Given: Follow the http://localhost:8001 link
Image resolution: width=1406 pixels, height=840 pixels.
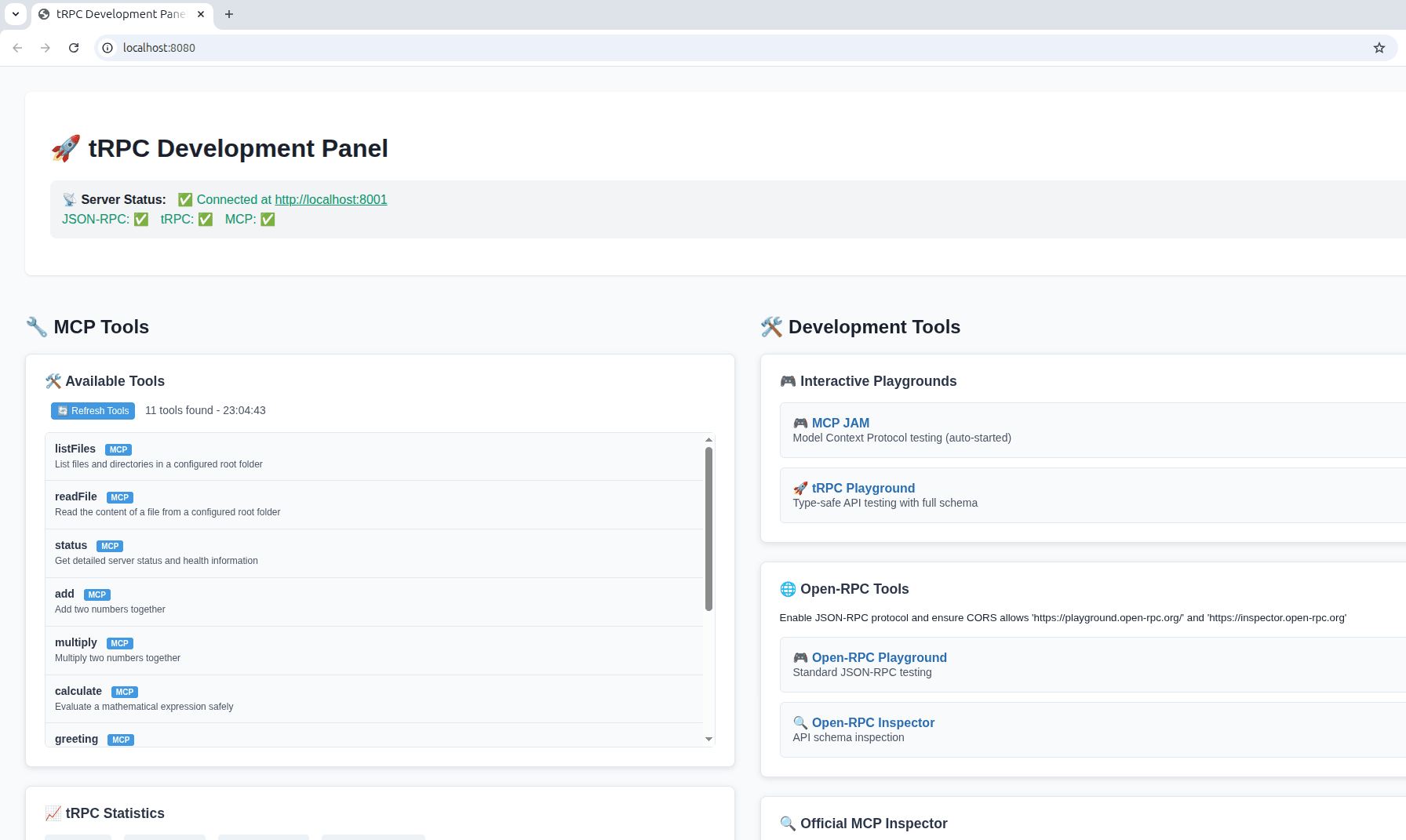Looking at the screenshot, I should (330, 199).
